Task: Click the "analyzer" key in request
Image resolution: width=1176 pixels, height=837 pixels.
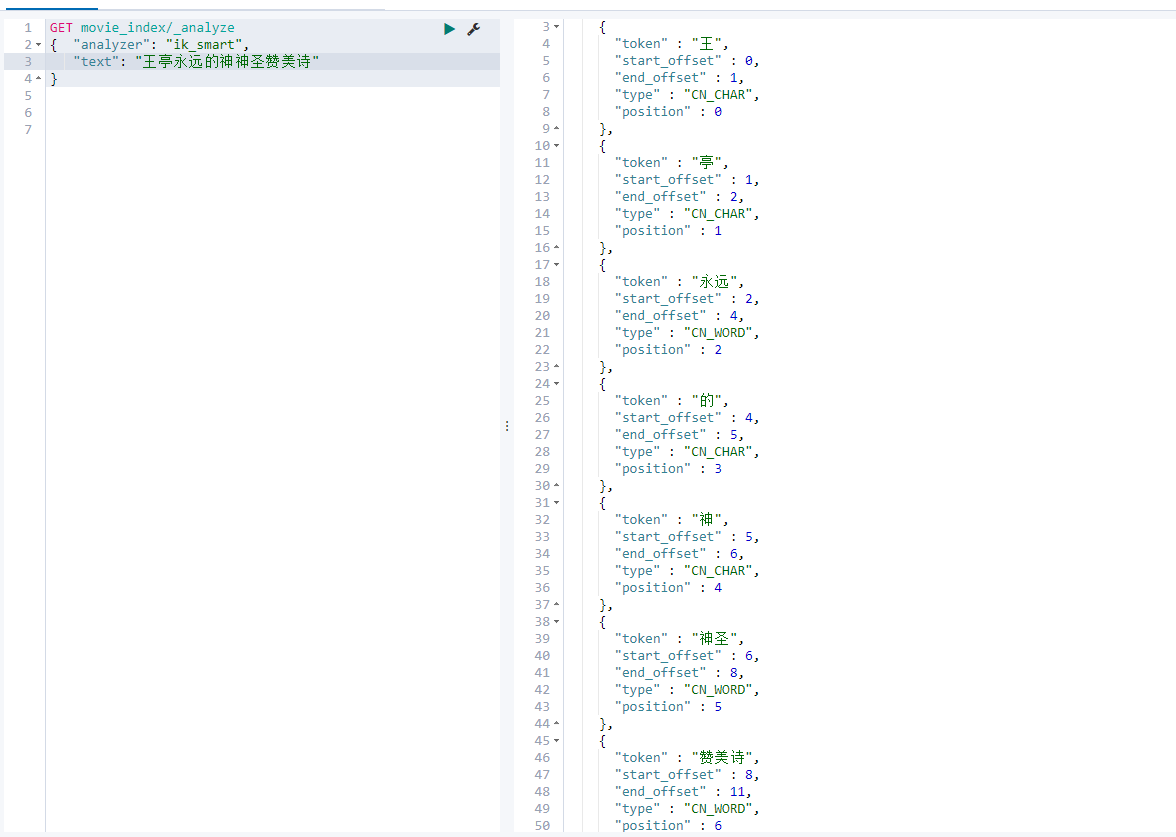Action: pos(112,45)
